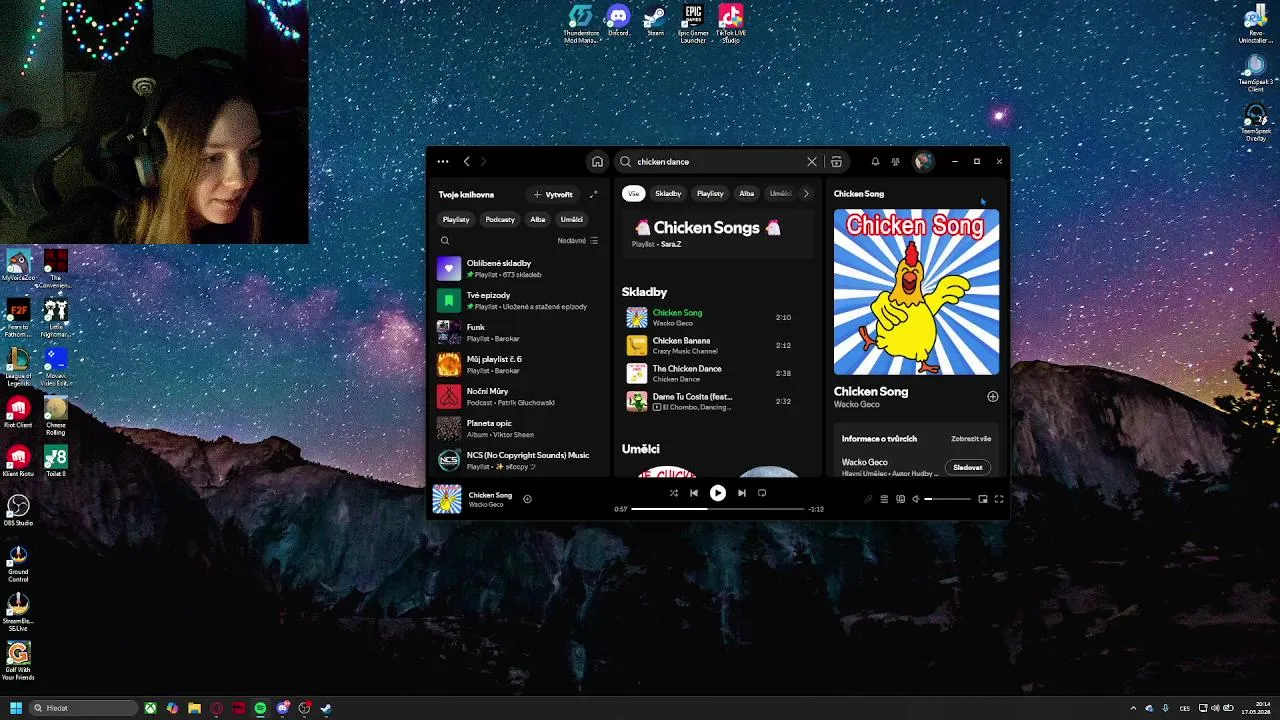
Task: Go back in Spotify navigation
Action: 466,161
